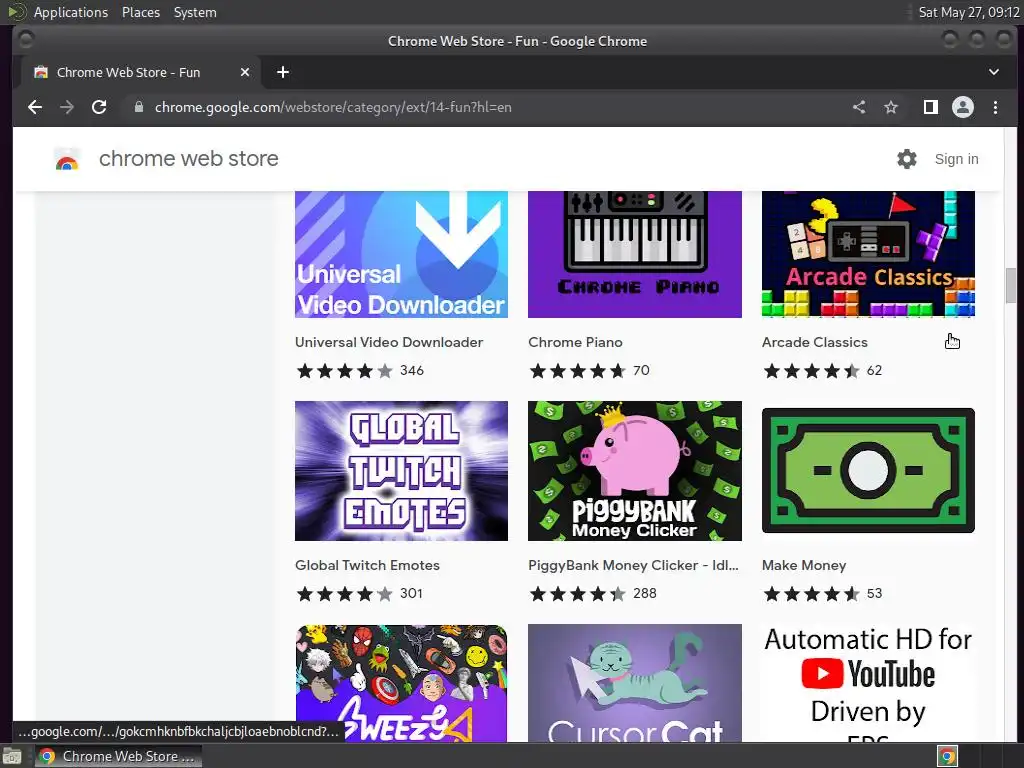Open the Chrome profile avatar

click(x=963, y=107)
